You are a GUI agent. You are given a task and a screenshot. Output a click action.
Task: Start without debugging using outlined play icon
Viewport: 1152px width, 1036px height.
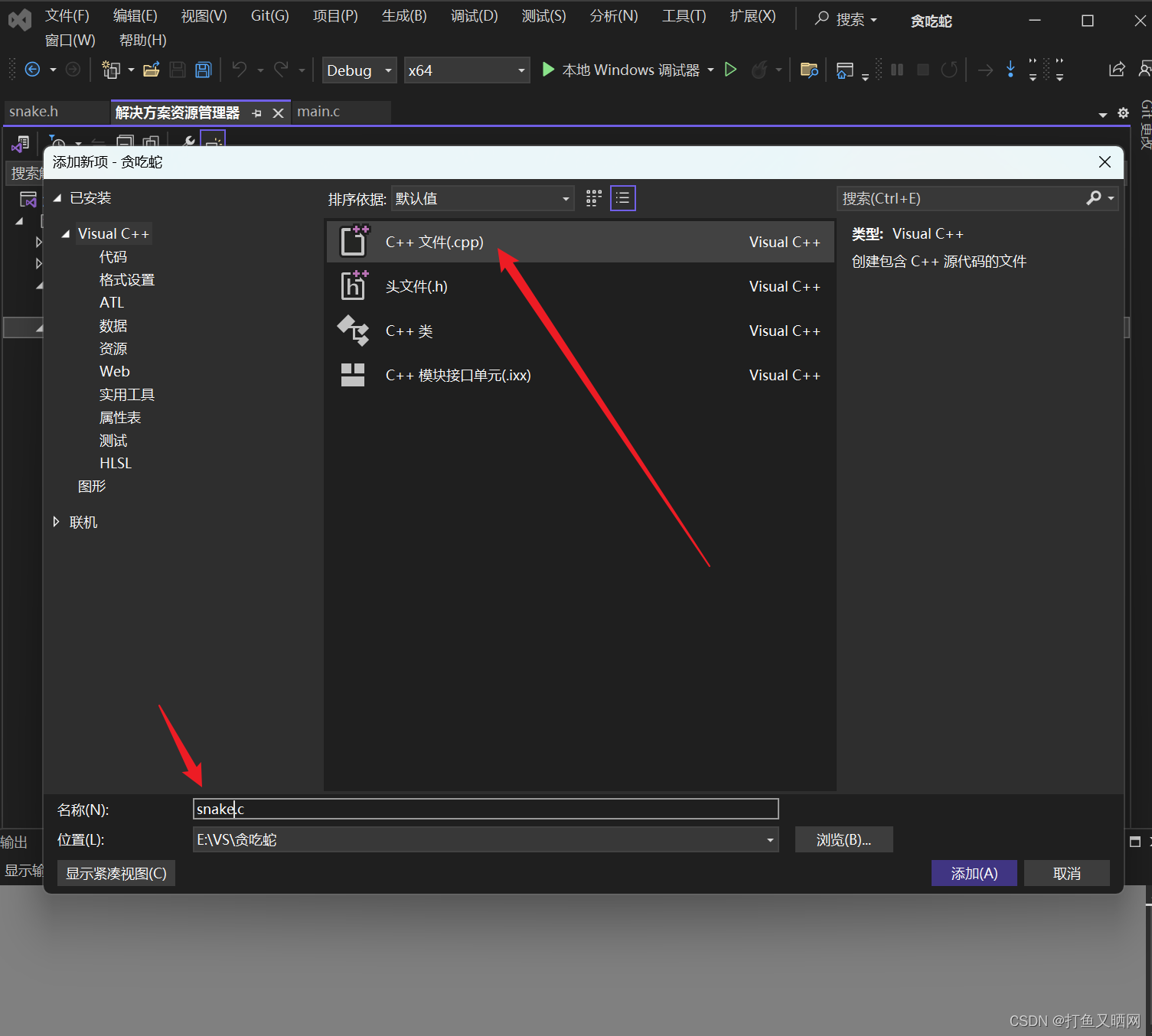coord(730,70)
